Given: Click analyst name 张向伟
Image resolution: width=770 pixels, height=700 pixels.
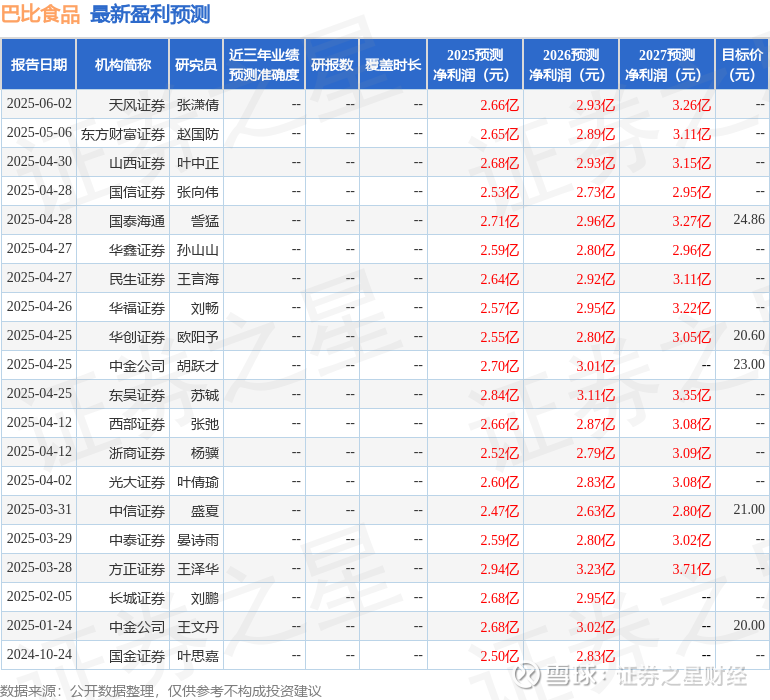Looking at the screenshot, I should coord(197,192).
